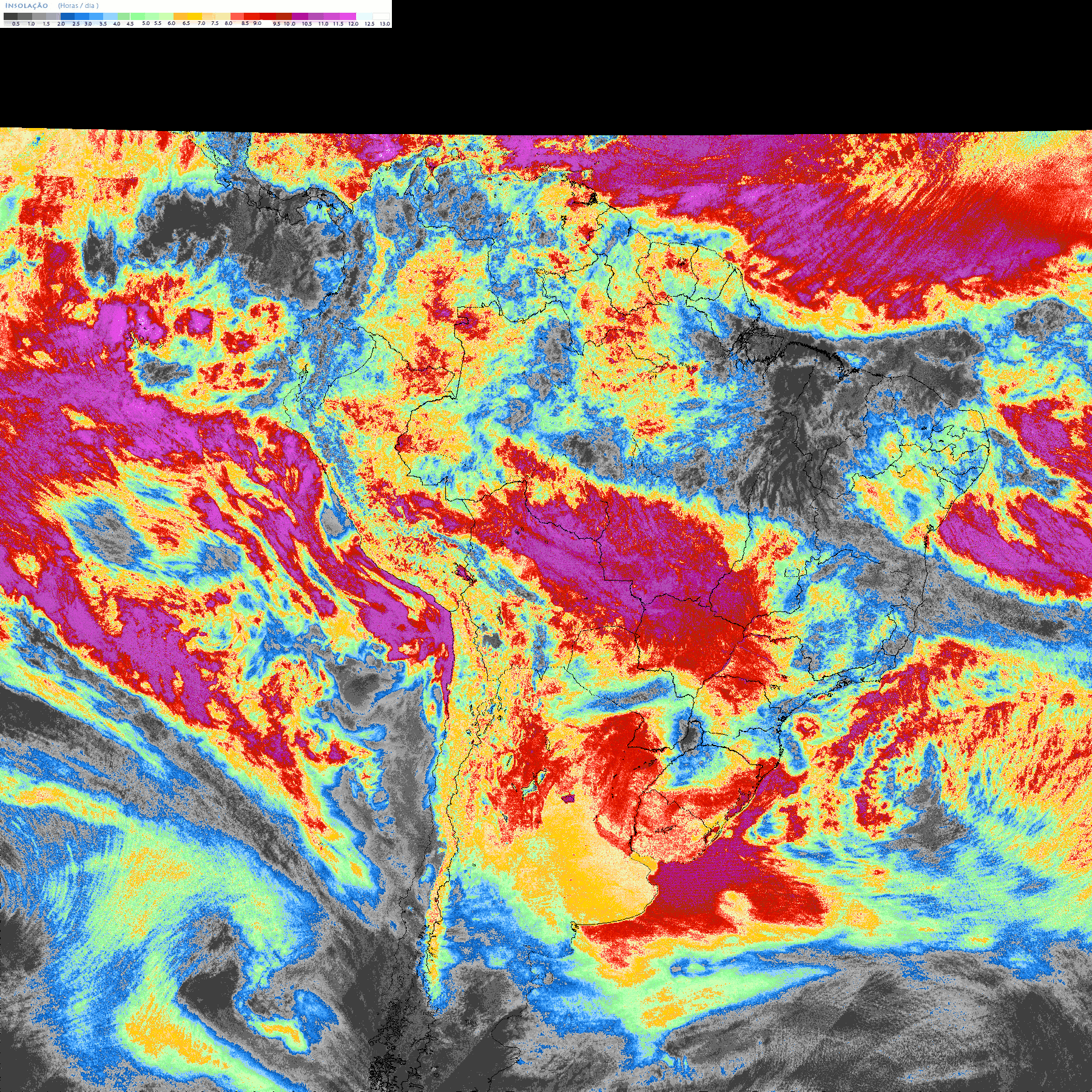Screen dimensions: 1092x1092
Task: Click the 2.5 legend value
Action: (x=76, y=24)
